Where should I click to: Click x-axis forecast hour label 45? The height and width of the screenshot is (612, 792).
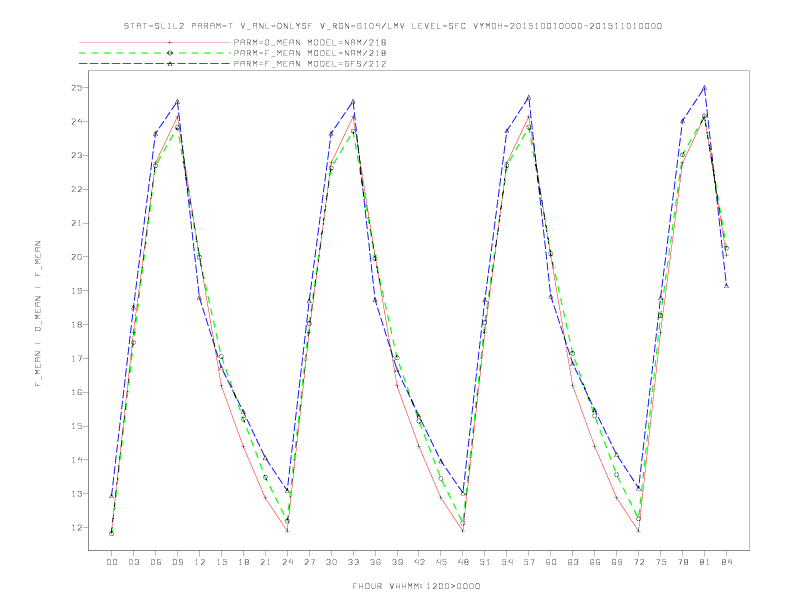pyautogui.click(x=441, y=562)
